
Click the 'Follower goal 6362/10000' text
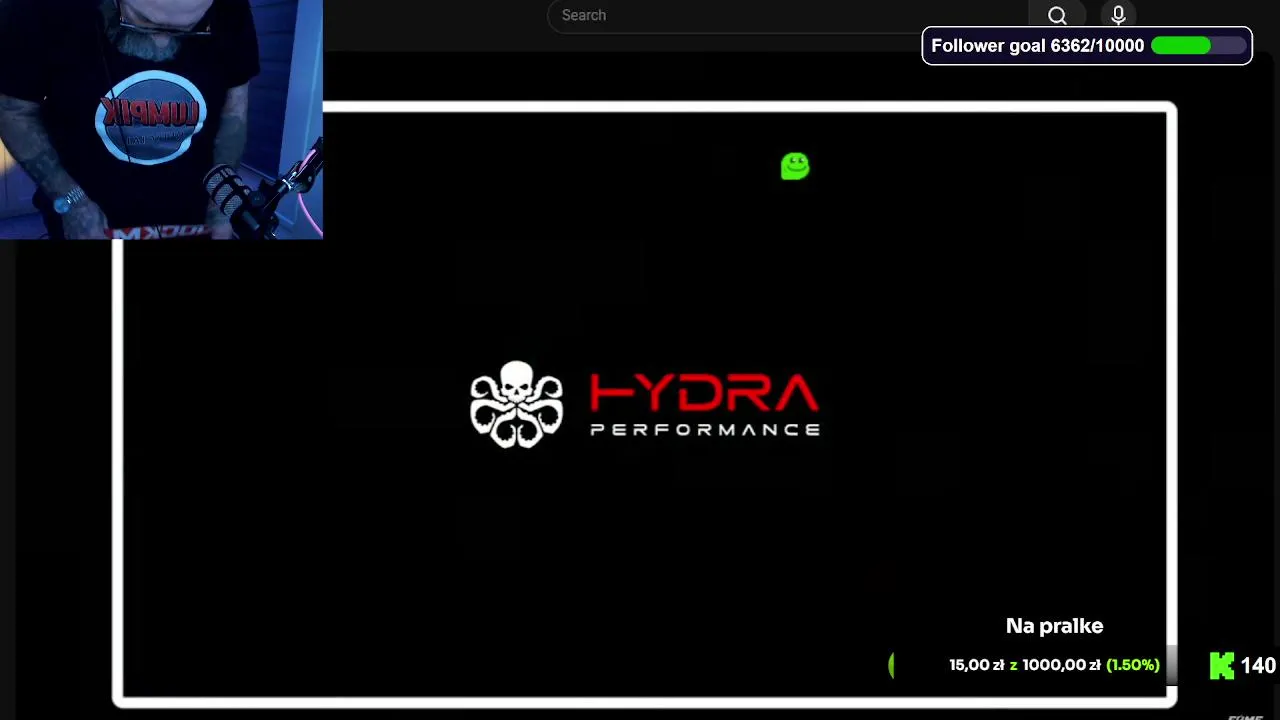point(1037,46)
